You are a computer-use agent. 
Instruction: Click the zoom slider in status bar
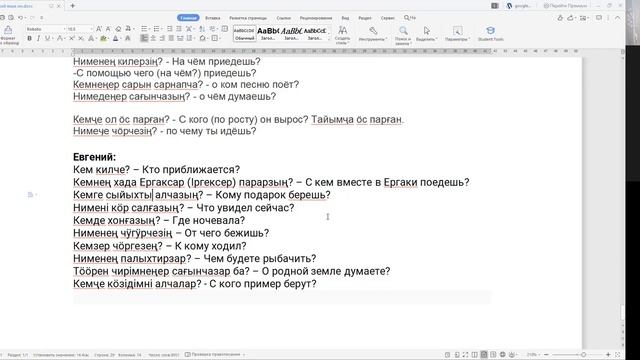tap(577, 355)
